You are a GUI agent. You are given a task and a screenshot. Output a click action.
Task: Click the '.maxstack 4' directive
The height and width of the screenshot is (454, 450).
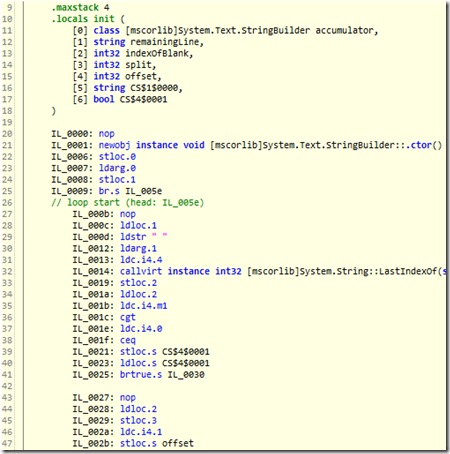coord(80,7)
